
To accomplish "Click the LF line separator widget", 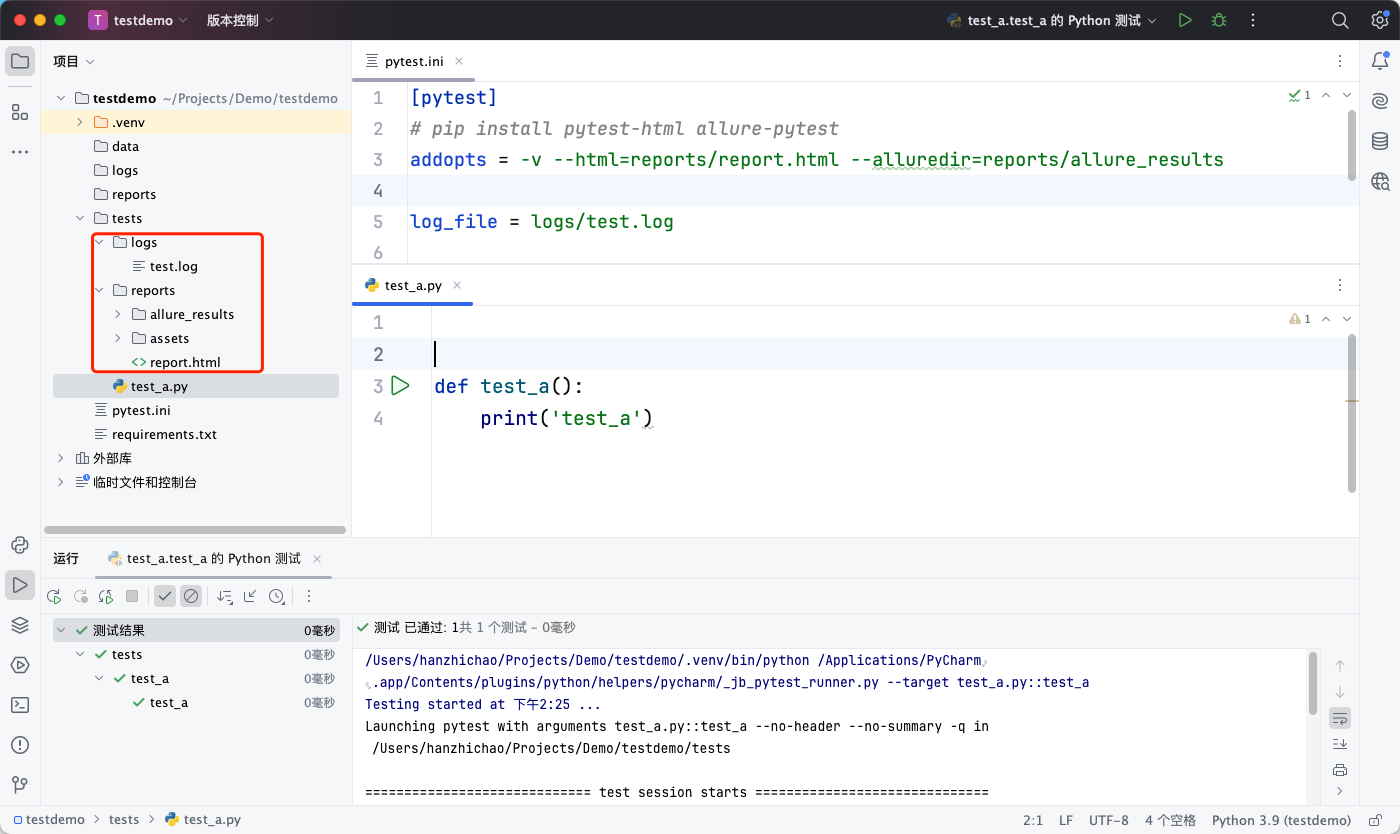I will point(1066,820).
